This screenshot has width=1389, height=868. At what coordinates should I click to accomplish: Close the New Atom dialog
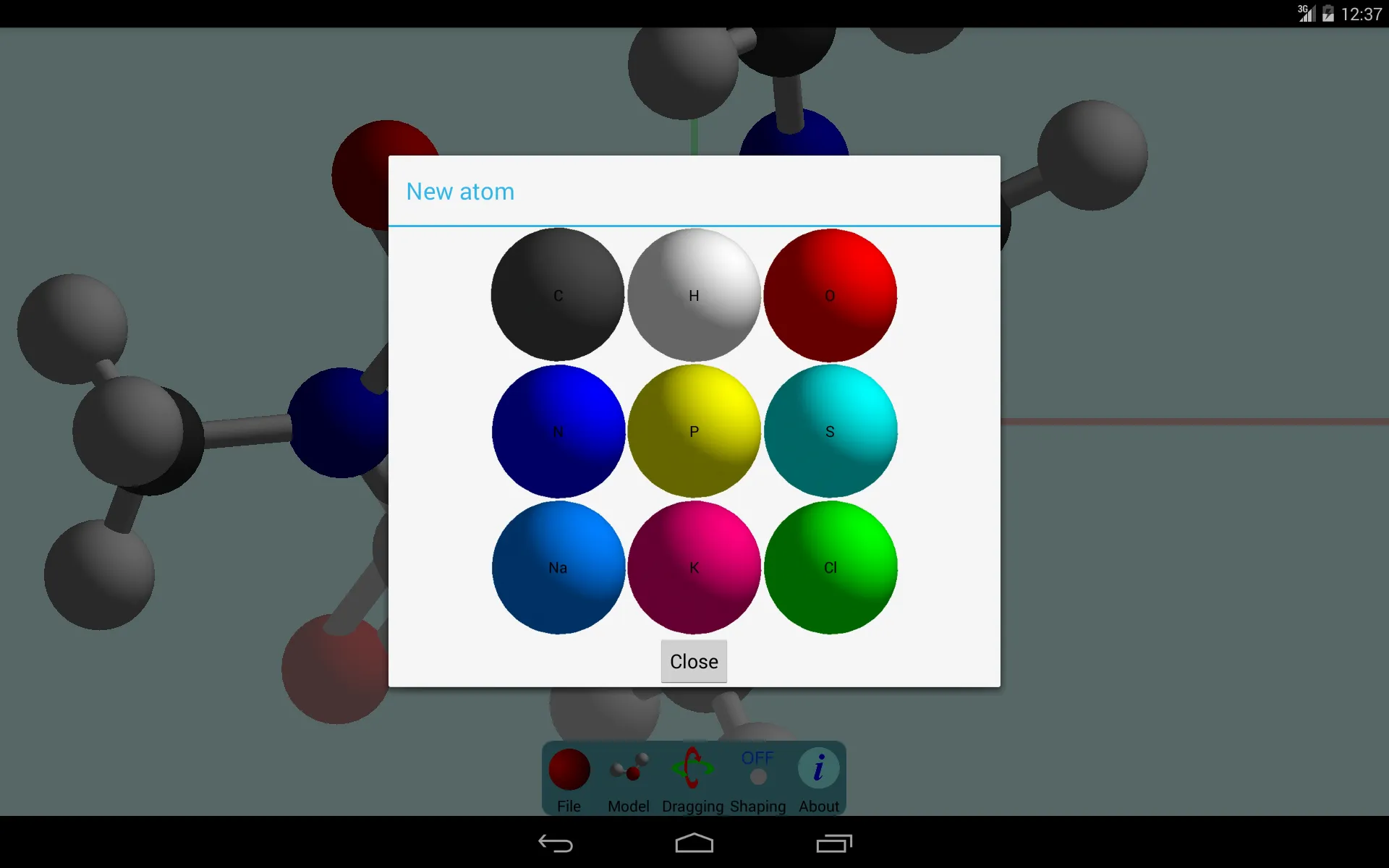pyautogui.click(x=694, y=661)
